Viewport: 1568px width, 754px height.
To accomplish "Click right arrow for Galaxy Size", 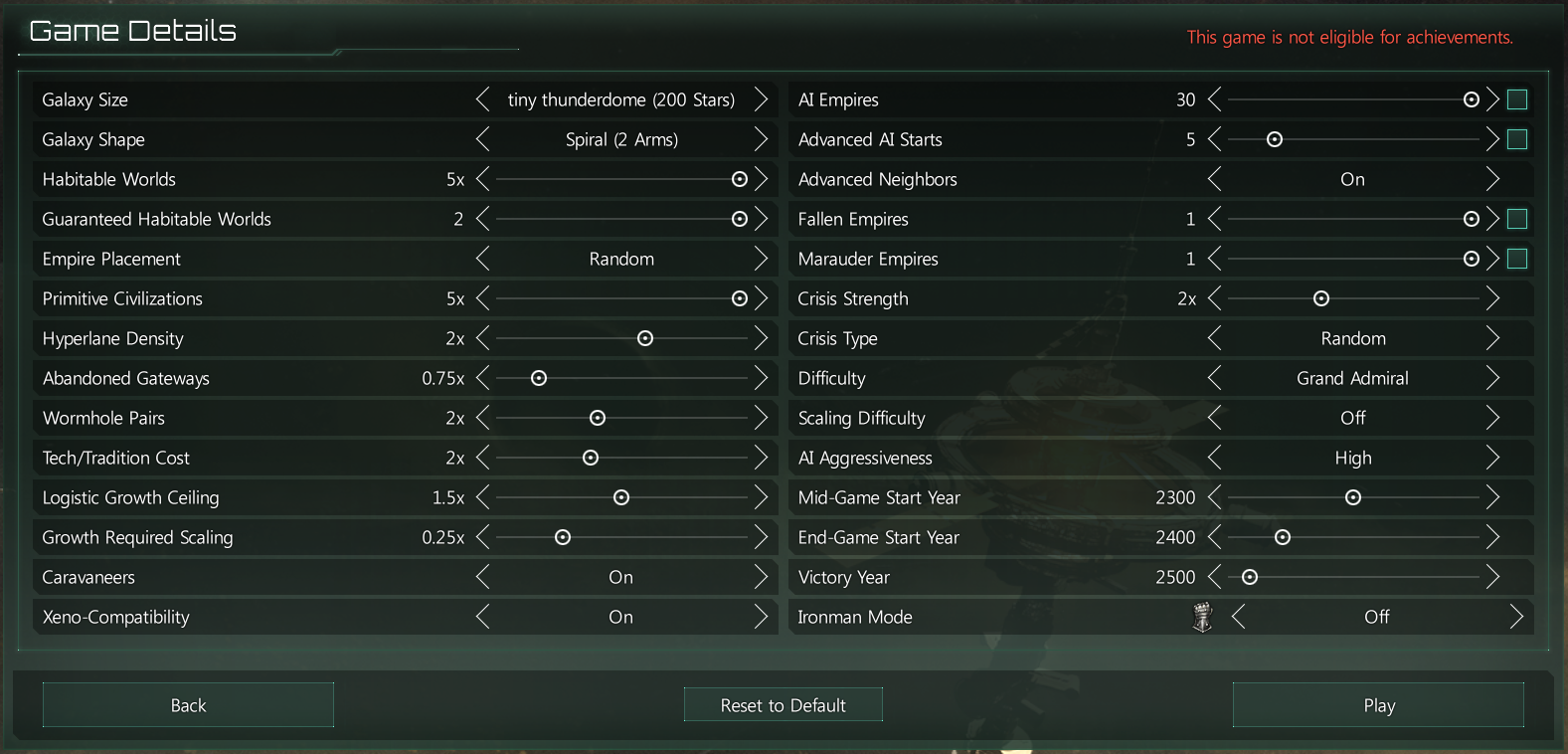I will coord(761,99).
